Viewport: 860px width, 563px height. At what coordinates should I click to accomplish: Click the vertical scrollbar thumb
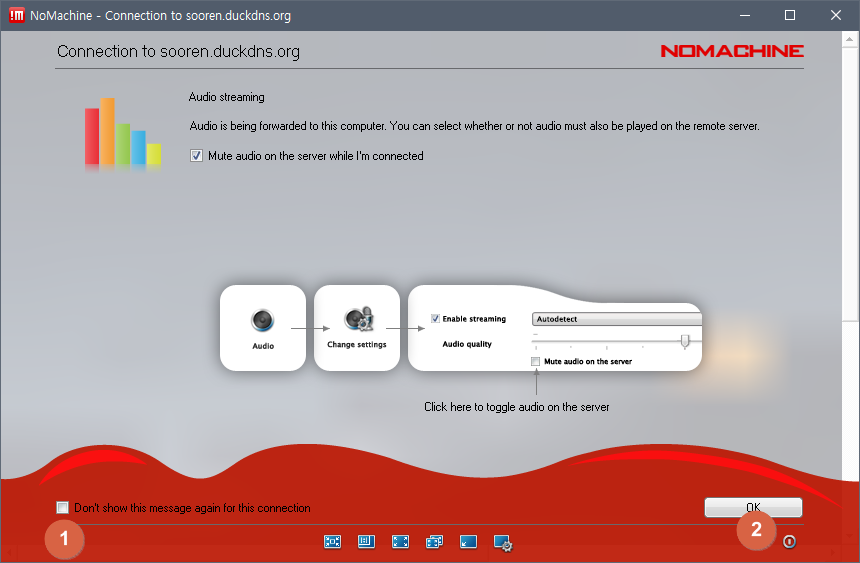[849, 184]
